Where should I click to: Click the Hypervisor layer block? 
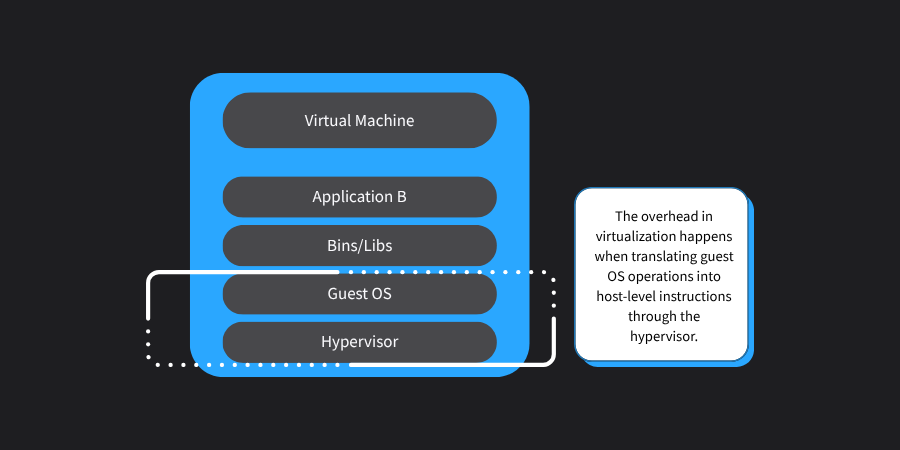pyautogui.click(x=359, y=342)
